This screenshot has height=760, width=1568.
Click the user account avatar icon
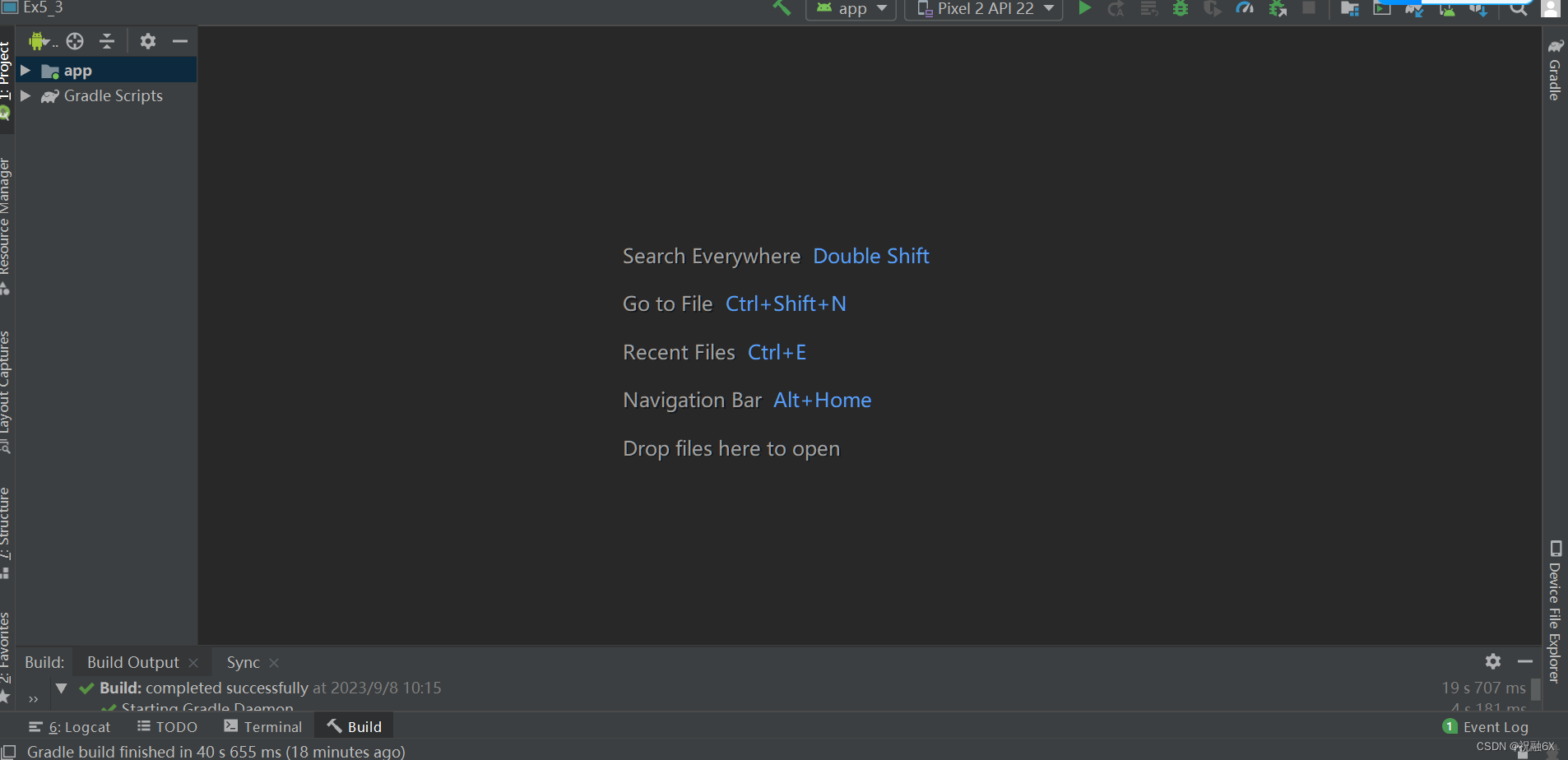1551,8
